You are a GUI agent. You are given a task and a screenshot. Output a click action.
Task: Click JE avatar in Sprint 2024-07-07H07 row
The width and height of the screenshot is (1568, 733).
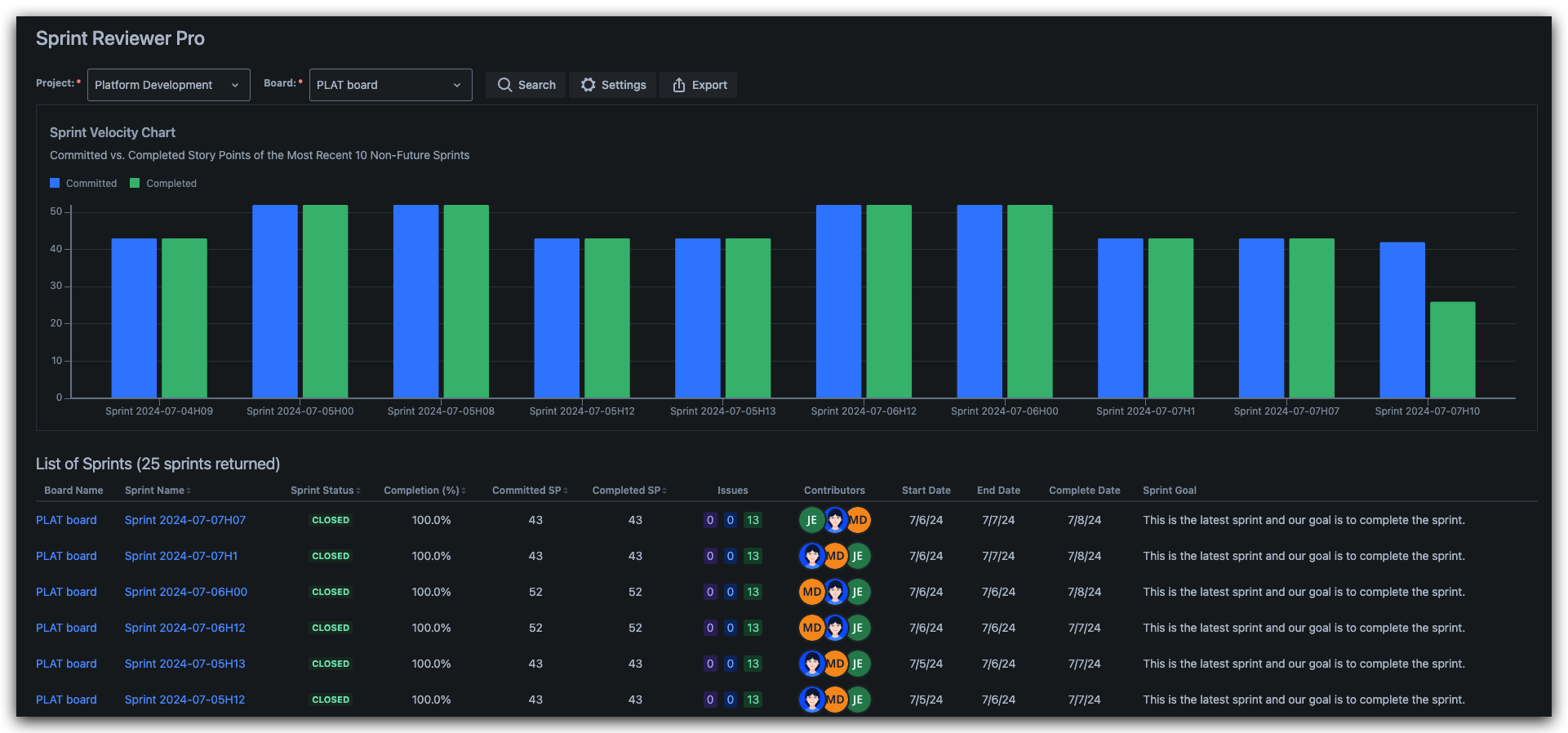tap(811, 520)
